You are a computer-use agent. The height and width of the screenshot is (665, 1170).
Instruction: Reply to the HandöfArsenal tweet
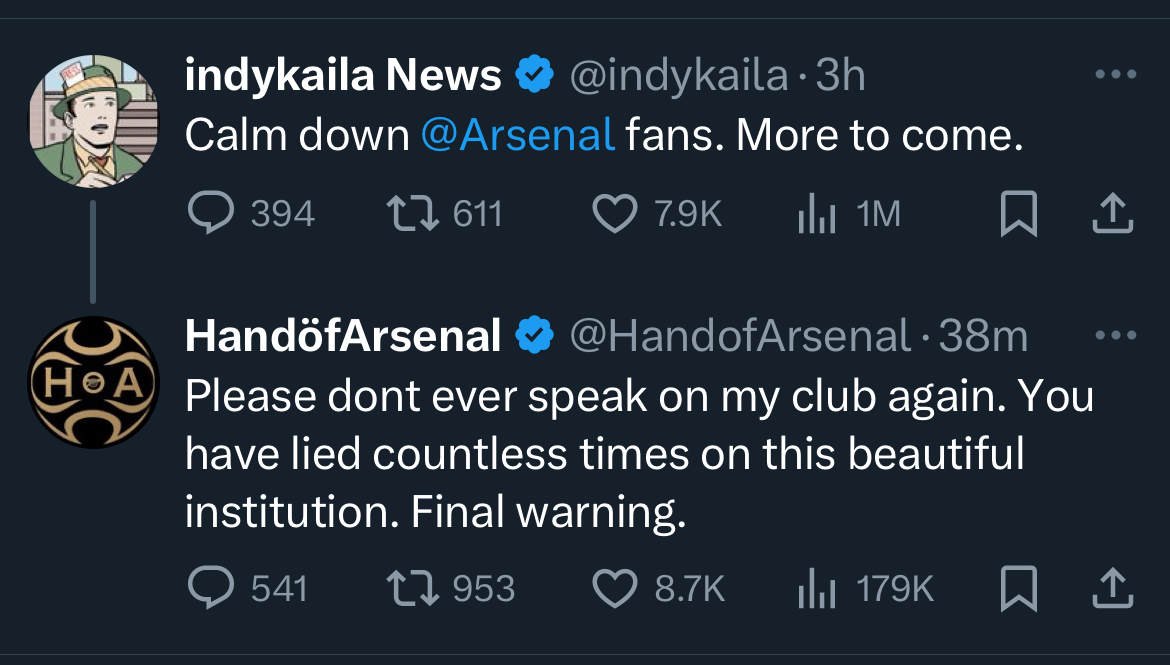(x=210, y=589)
